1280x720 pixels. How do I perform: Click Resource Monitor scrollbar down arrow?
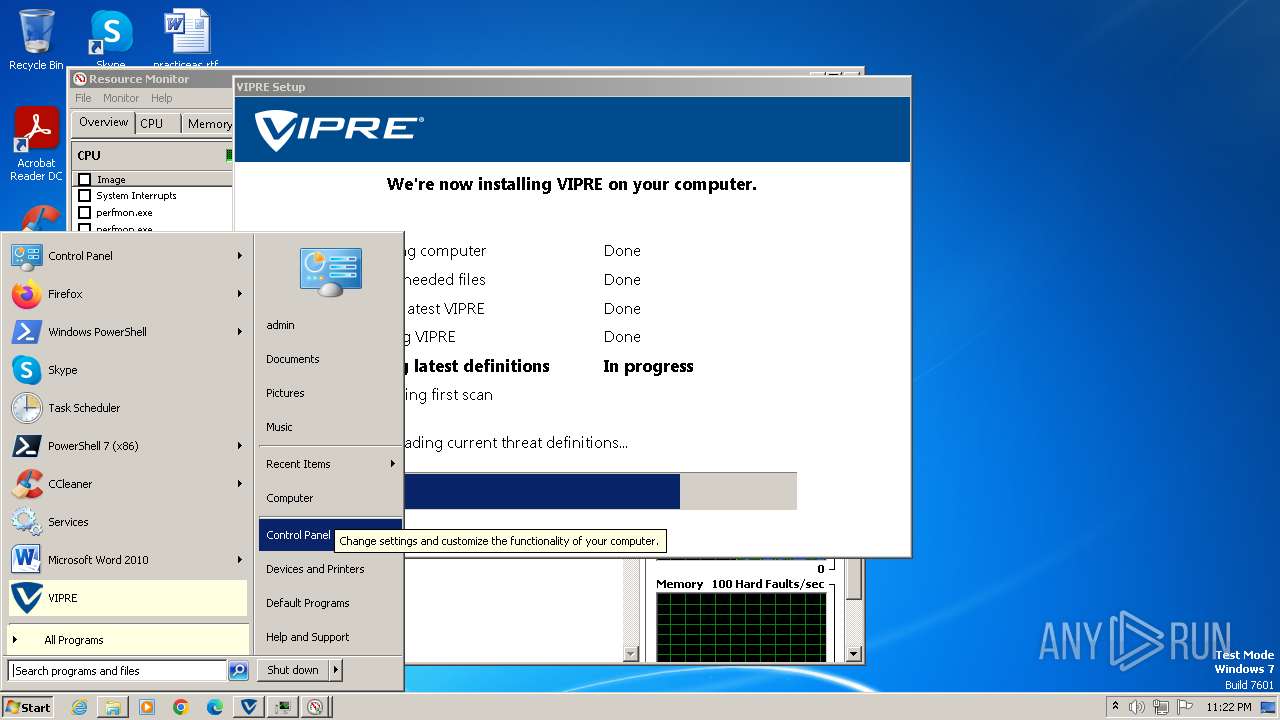(x=853, y=654)
